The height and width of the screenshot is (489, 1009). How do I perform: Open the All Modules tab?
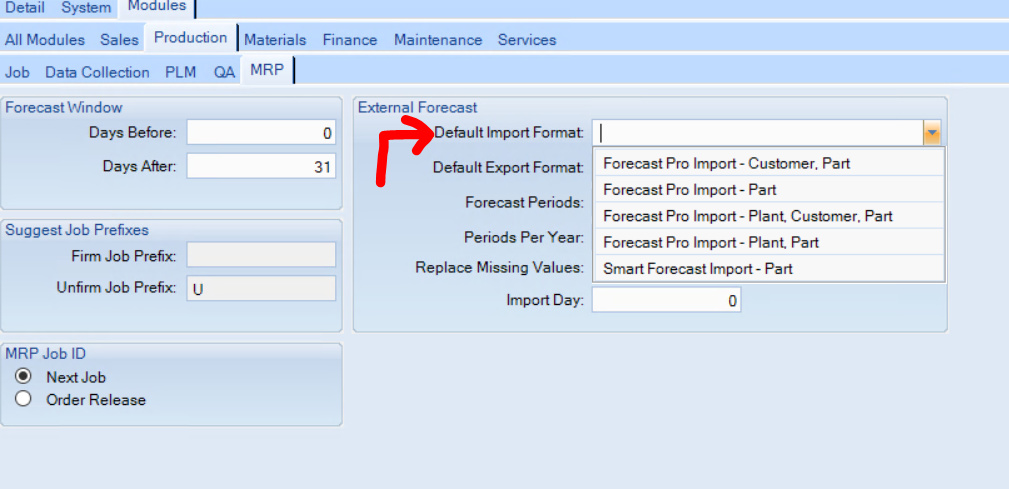(45, 40)
